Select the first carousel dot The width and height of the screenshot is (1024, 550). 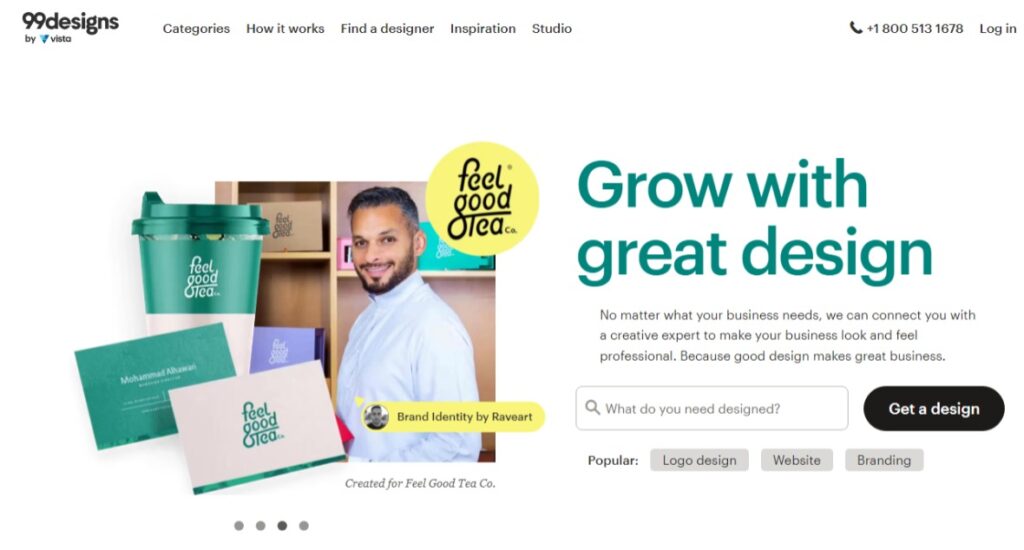(x=239, y=525)
